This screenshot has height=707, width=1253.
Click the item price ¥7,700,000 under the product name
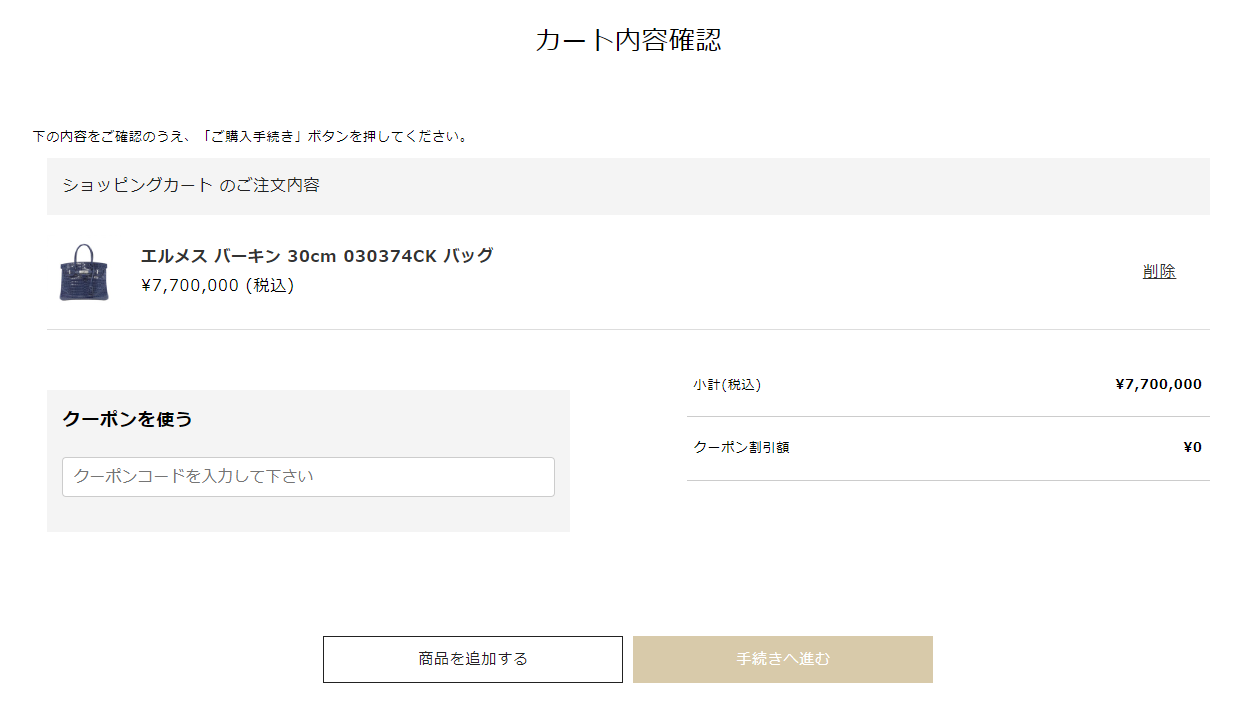point(190,285)
